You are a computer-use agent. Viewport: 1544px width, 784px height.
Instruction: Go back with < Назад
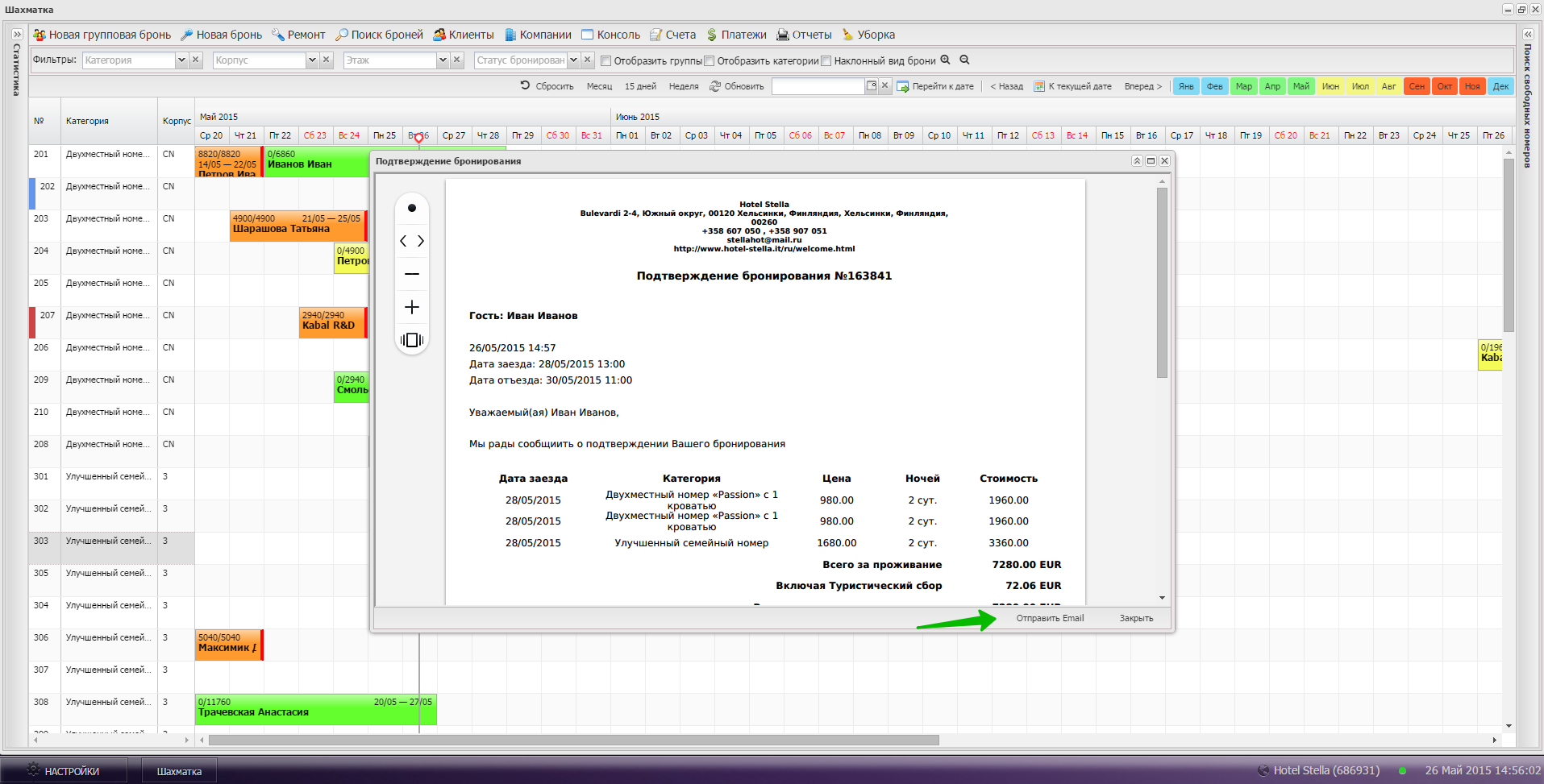pos(1006,86)
